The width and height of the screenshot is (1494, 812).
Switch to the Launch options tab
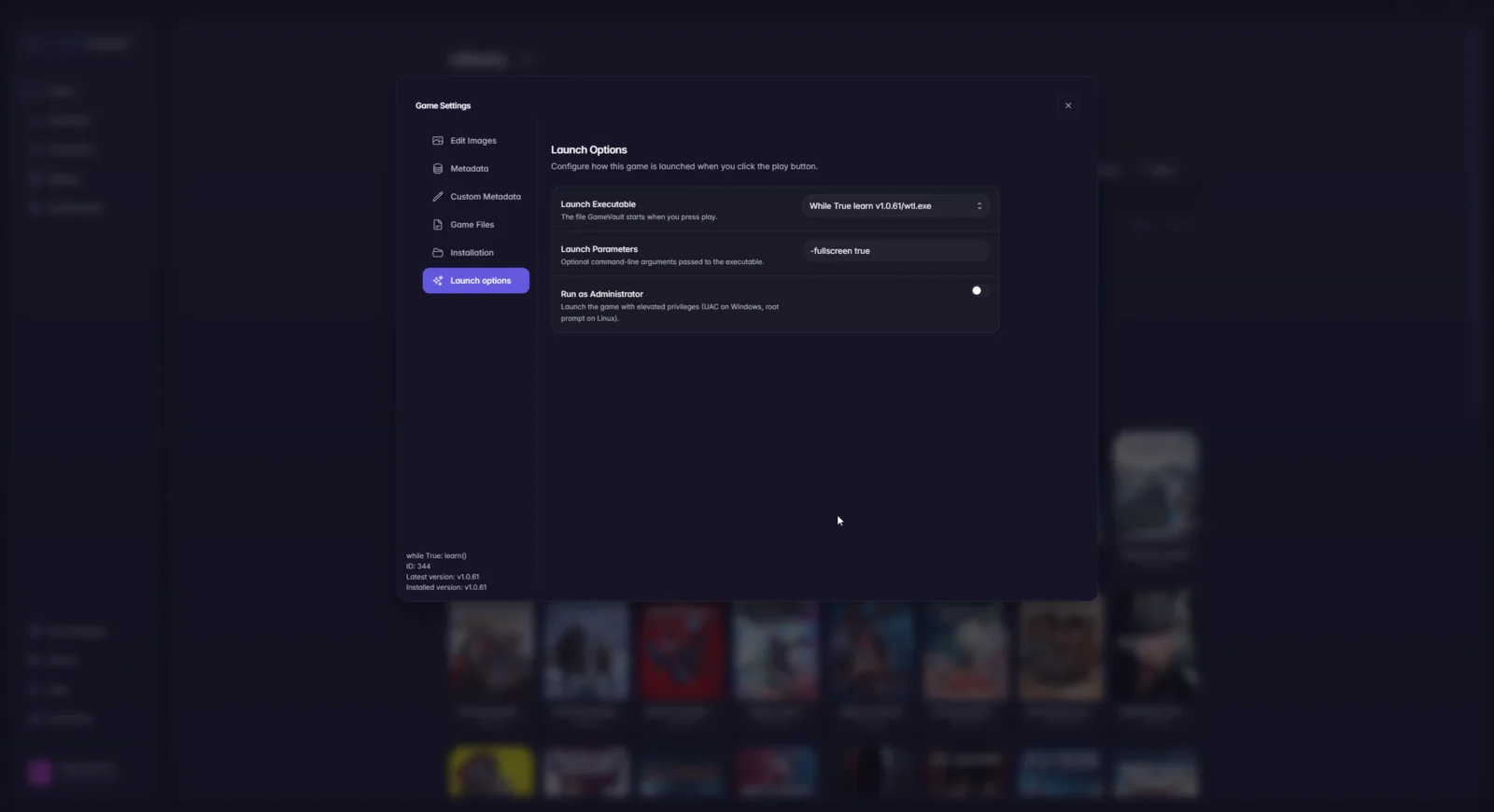coord(475,281)
